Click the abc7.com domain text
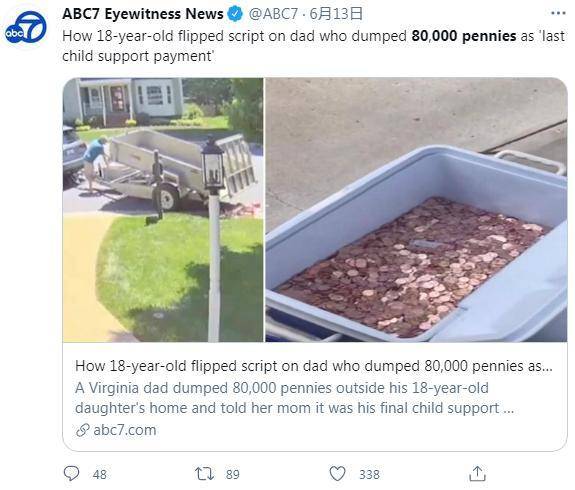 pos(125,430)
